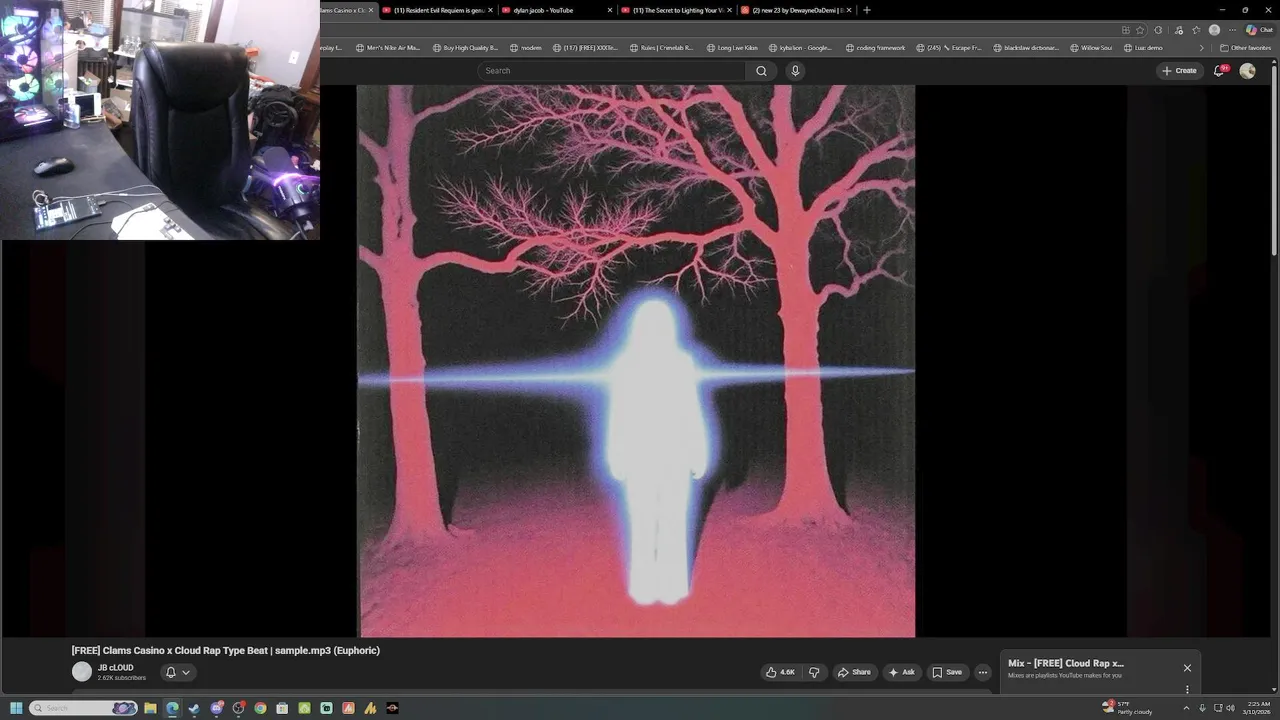Image resolution: width=1280 pixels, height=720 pixels.
Task: Open the JB cLOUD channel name link
Action: tap(115, 667)
